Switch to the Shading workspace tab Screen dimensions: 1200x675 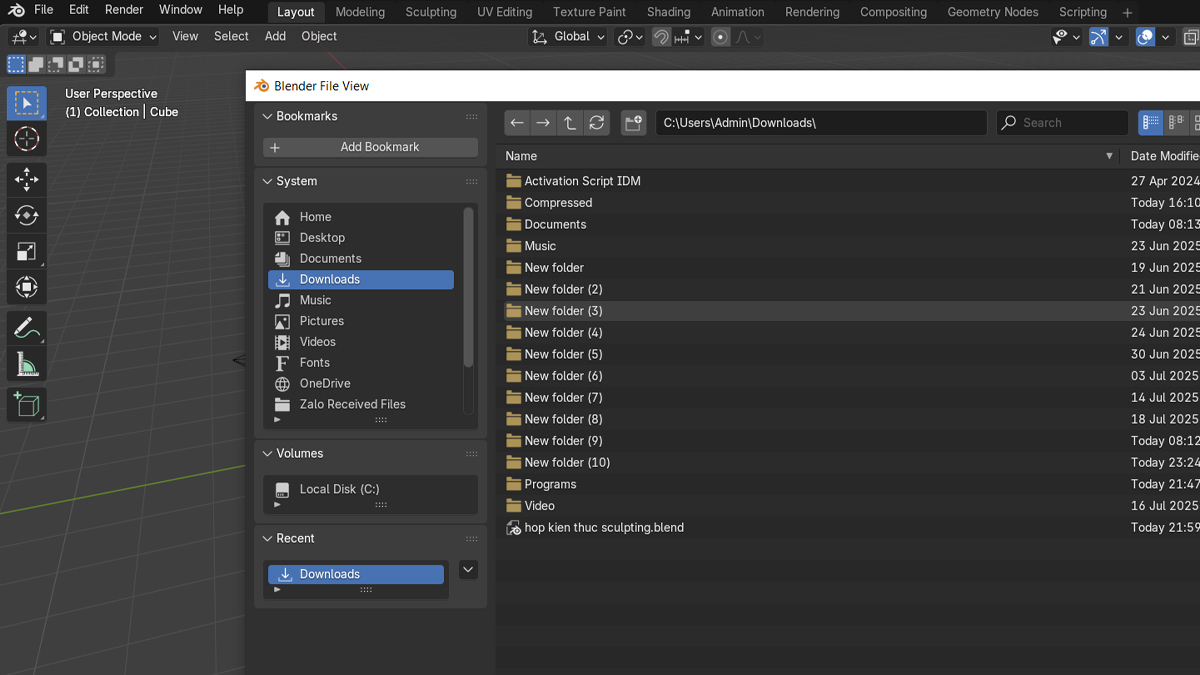(x=668, y=12)
